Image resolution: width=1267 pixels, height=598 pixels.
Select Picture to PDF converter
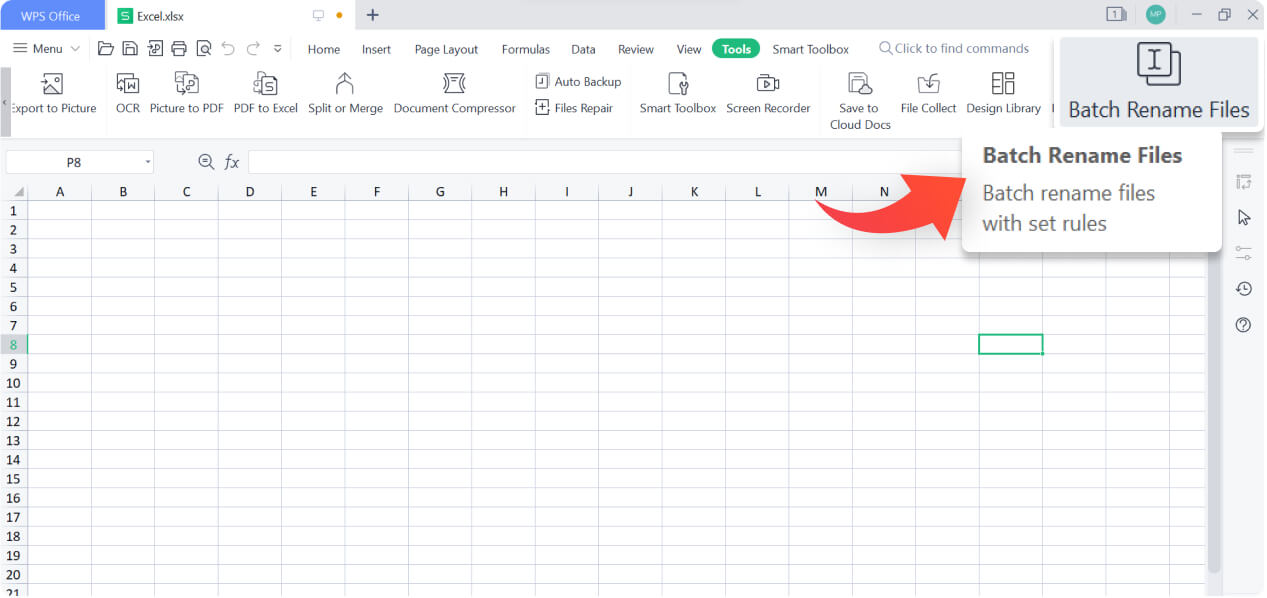click(x=186, y=95)
